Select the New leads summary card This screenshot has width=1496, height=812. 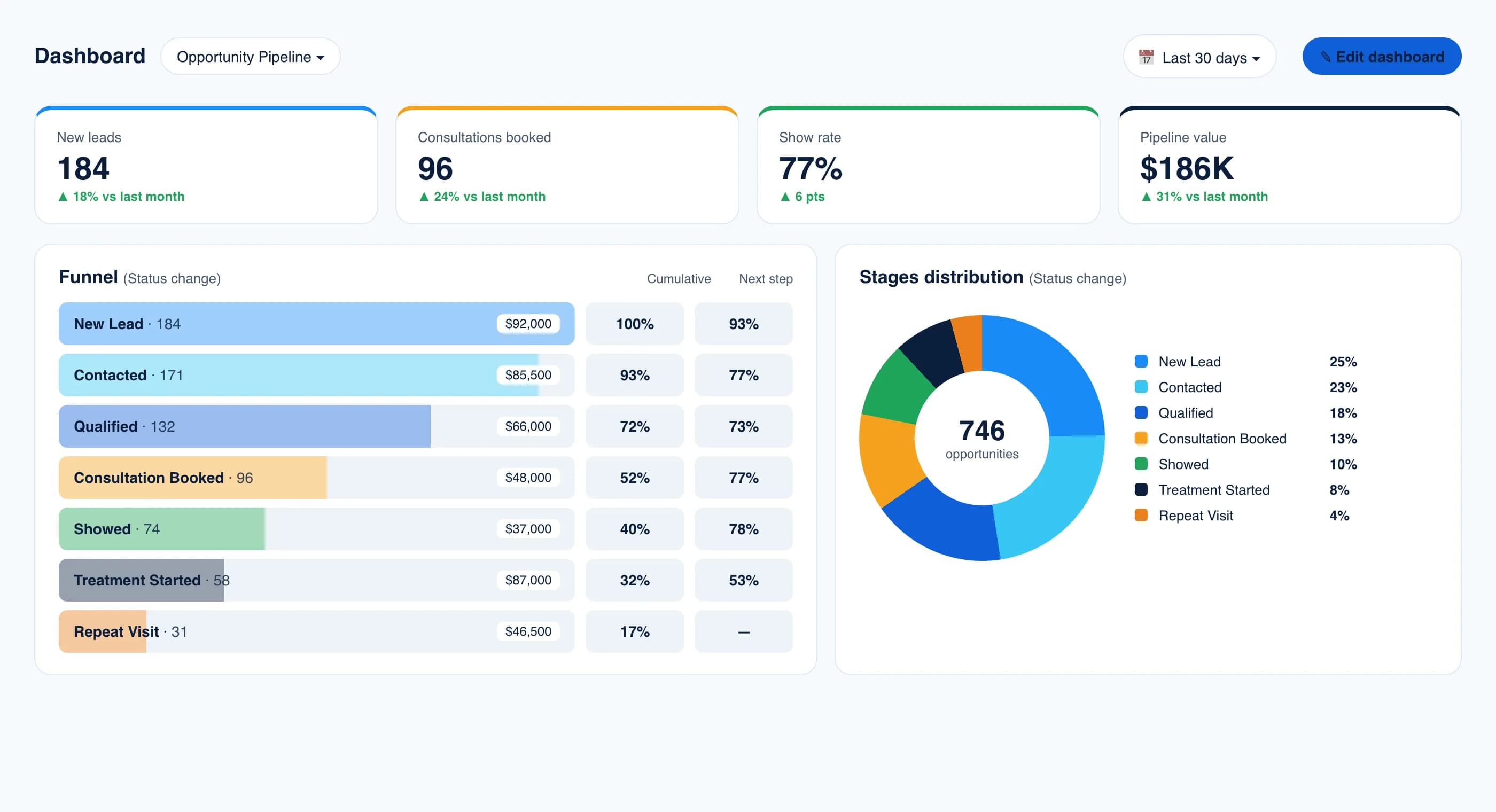click(x=206, y=165)
